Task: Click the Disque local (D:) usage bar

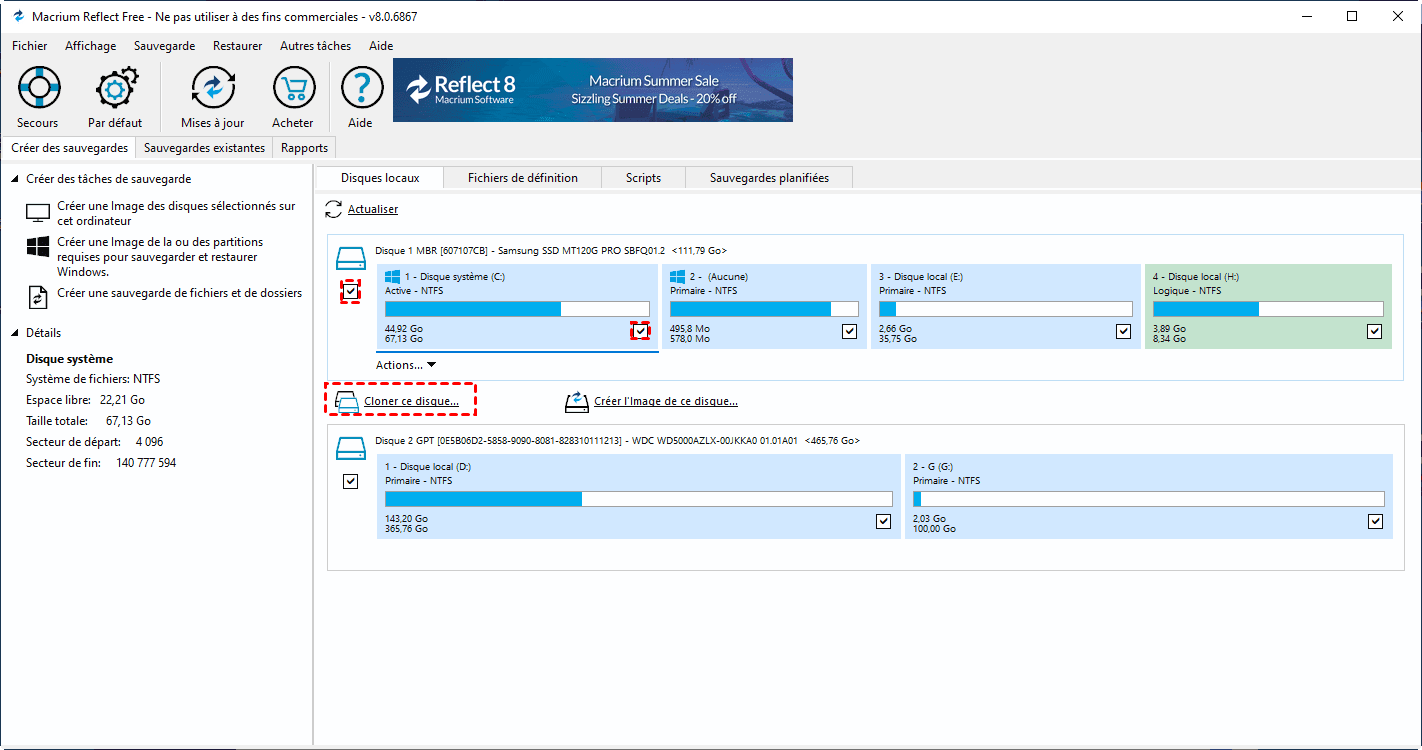Action: coord(639,499)
